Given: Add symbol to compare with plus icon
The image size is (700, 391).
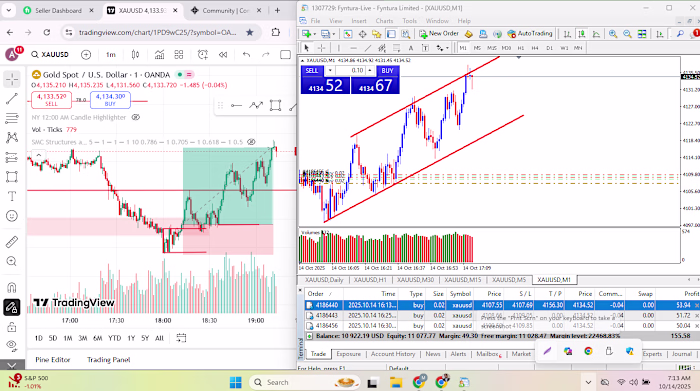Looking at the screenshot, I should (x=86, y=54).
